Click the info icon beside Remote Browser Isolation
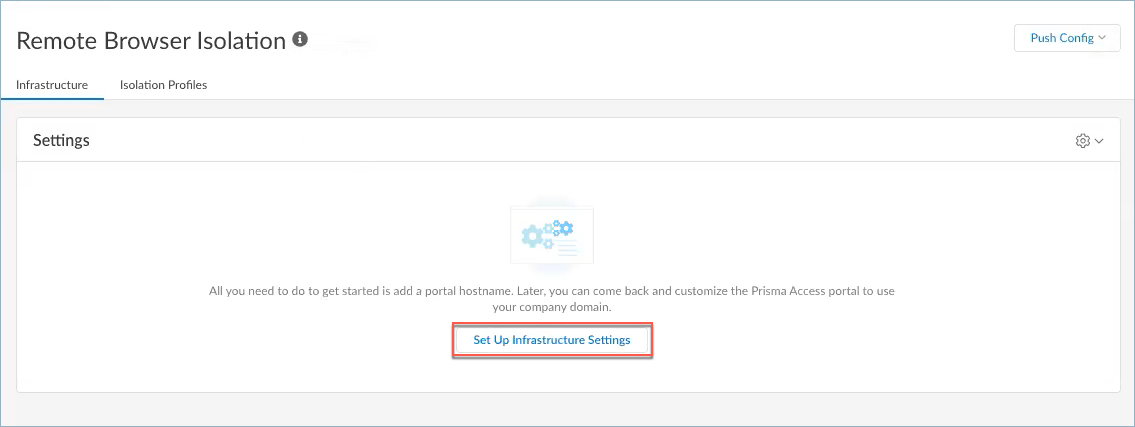This screenshot has width=1135, height=427. [x=300, y=40]
